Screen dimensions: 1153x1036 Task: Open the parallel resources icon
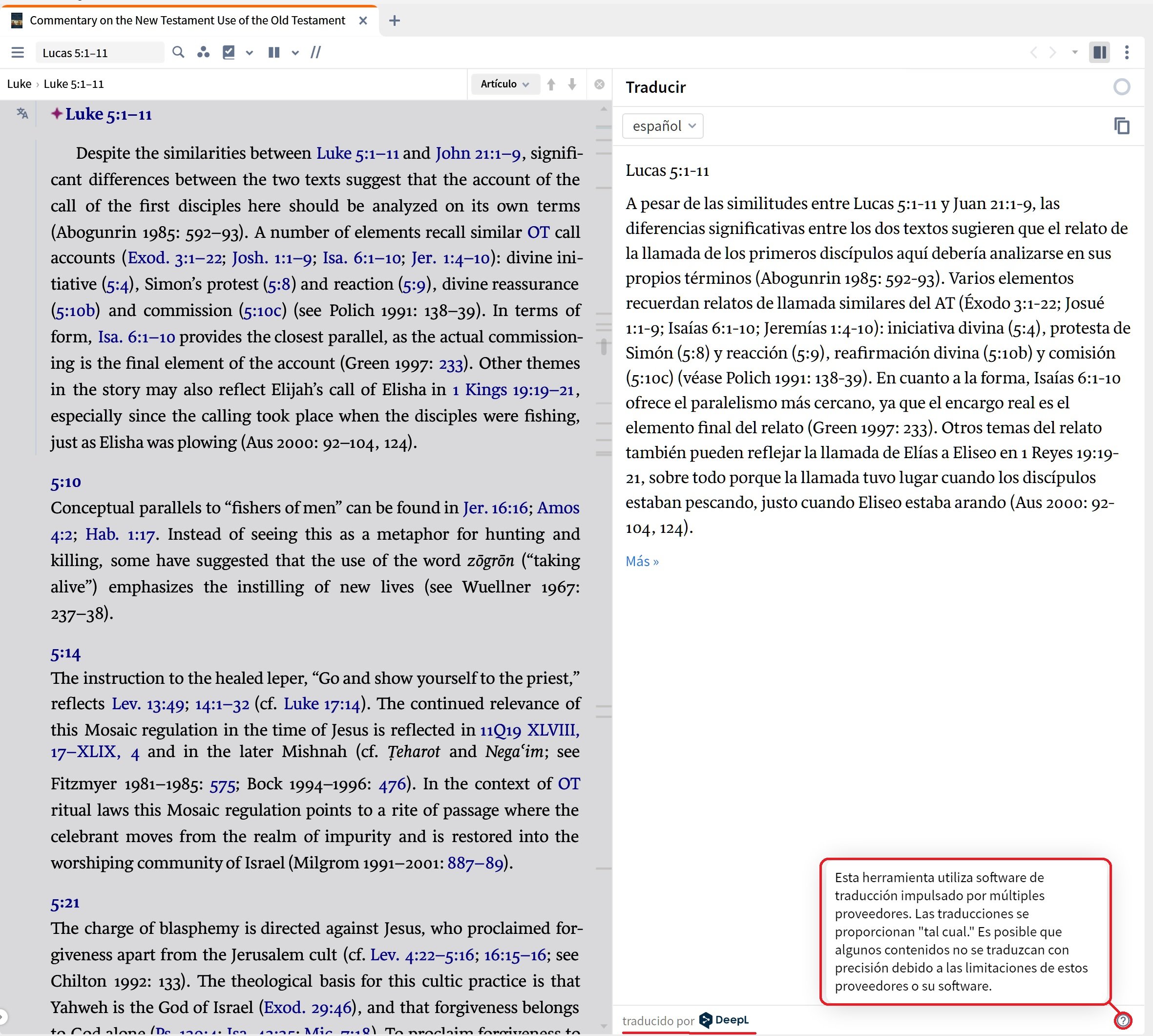[x=203, y=52]
